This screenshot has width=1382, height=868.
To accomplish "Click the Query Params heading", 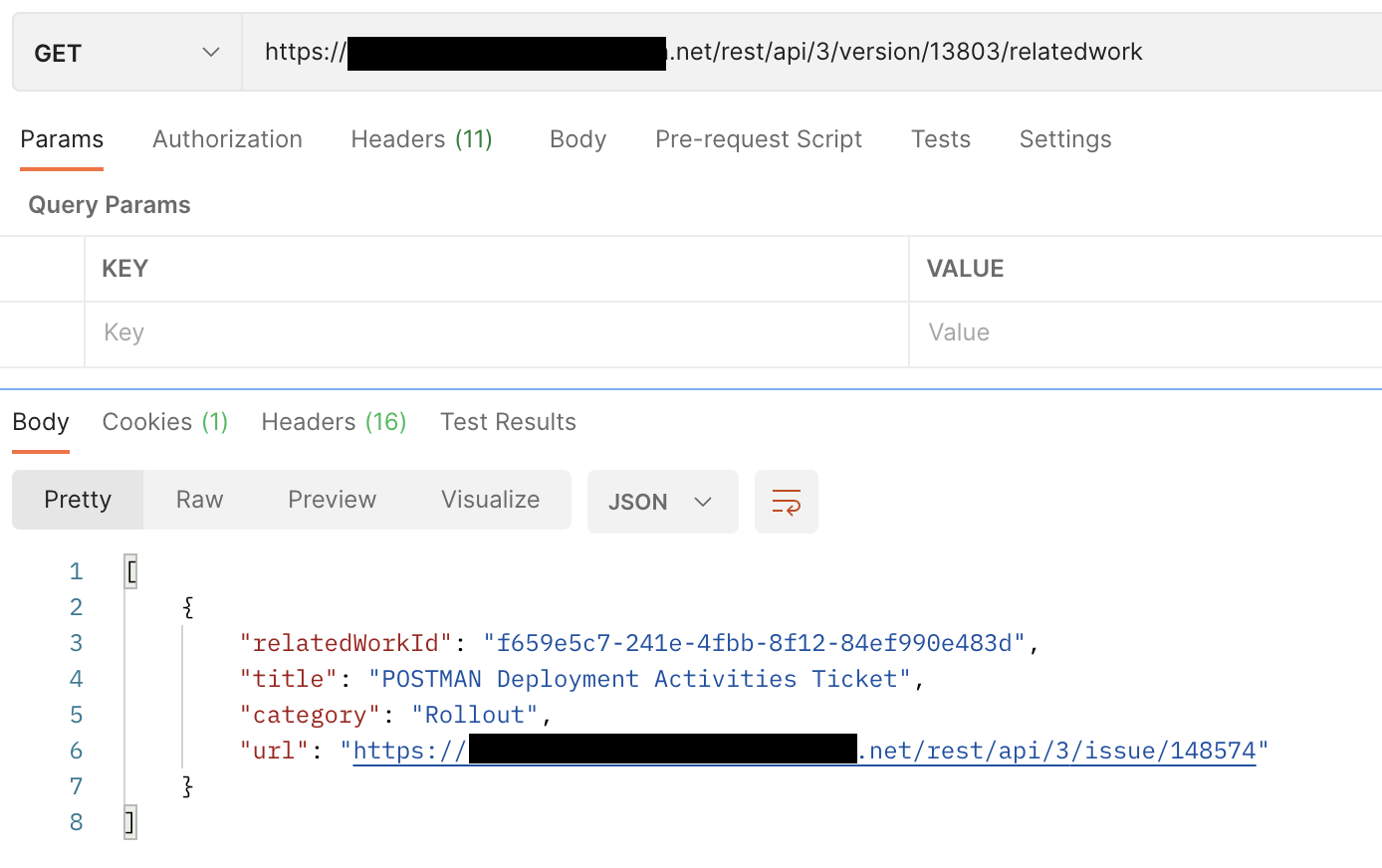I will pyautogui.click(x=110, y=205).
